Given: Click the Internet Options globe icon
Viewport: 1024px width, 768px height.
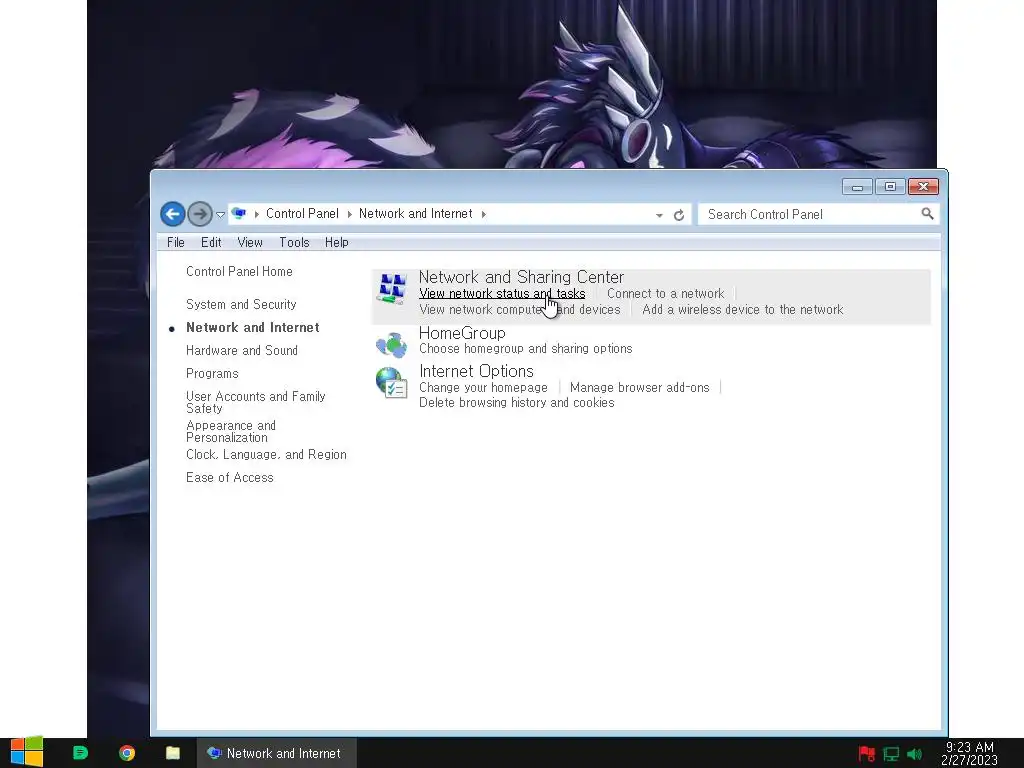Looking at the screenshot, I should point(391,383).
